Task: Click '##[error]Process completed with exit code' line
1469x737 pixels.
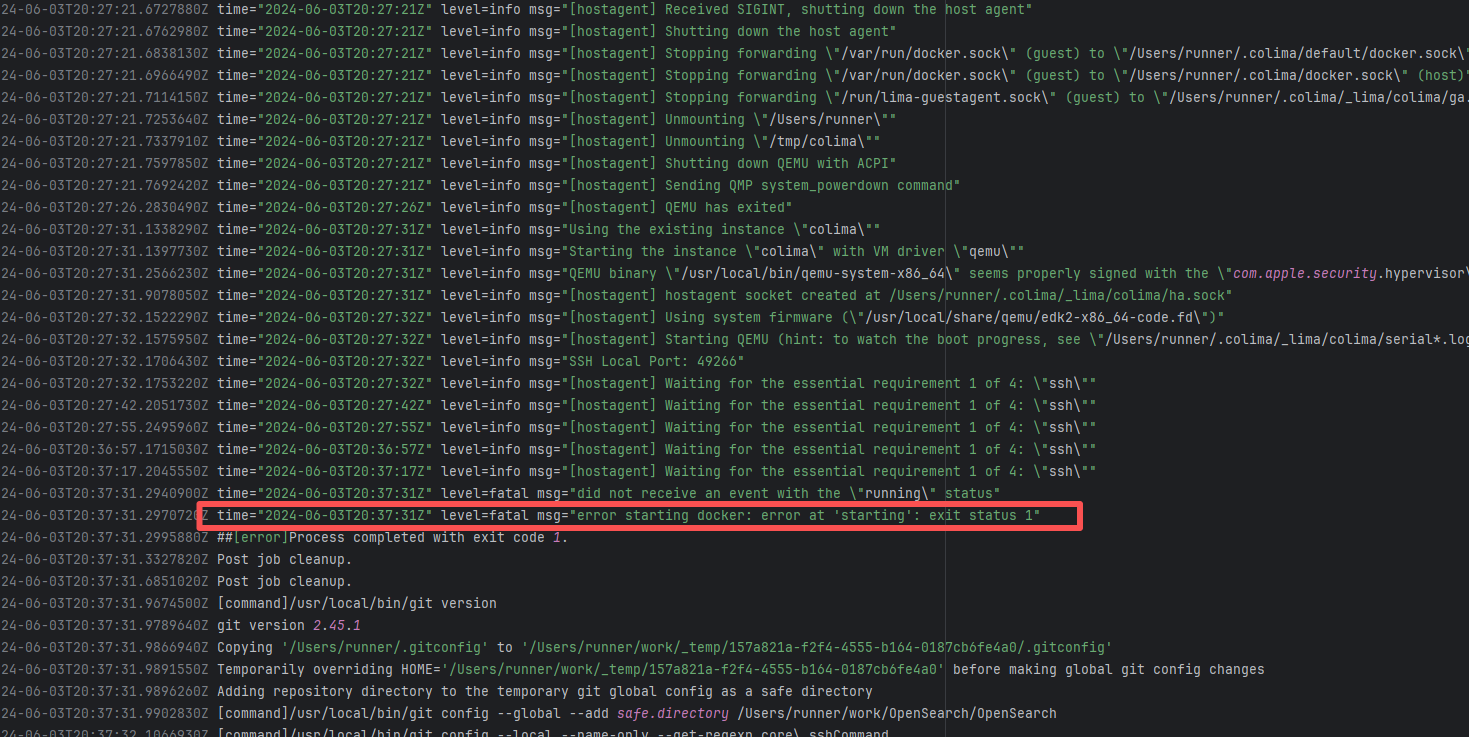Action: pyautogui.click(x=392, y=537)
